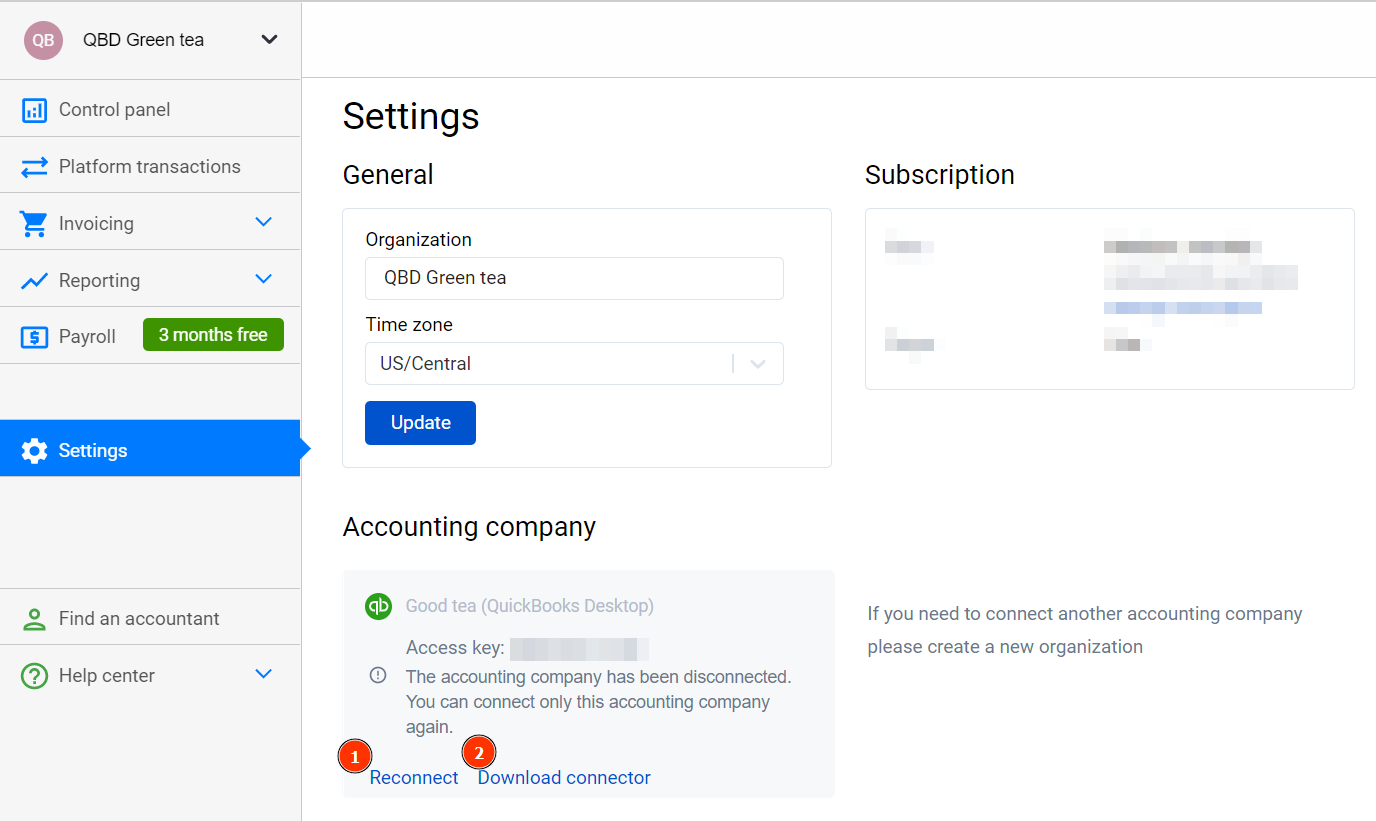Click the QB organization avatar
This screenshot has width=1376, height=821.
[x=43, y=40]
